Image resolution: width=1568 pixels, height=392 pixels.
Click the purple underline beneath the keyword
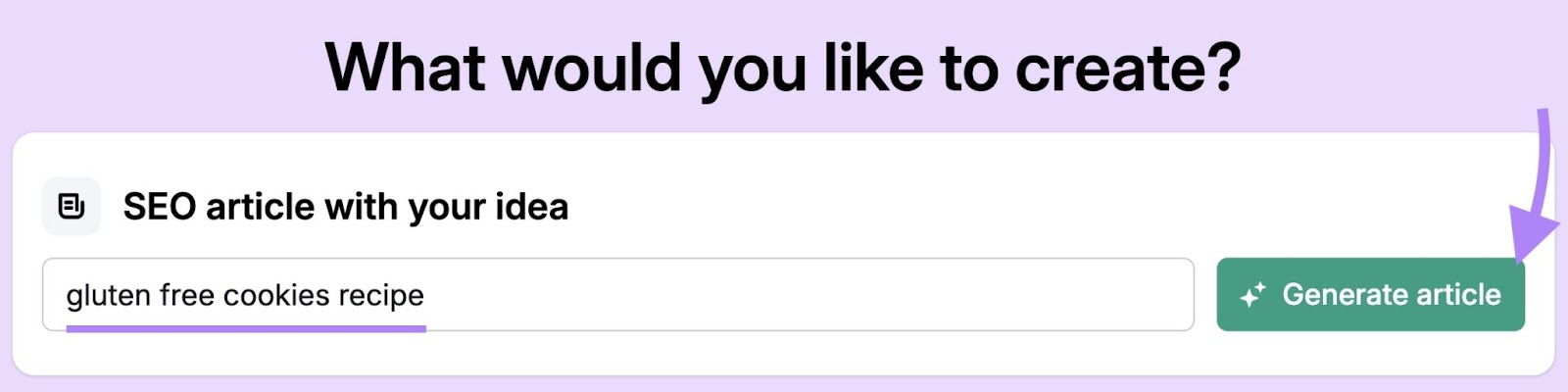(x=246, y=328)
